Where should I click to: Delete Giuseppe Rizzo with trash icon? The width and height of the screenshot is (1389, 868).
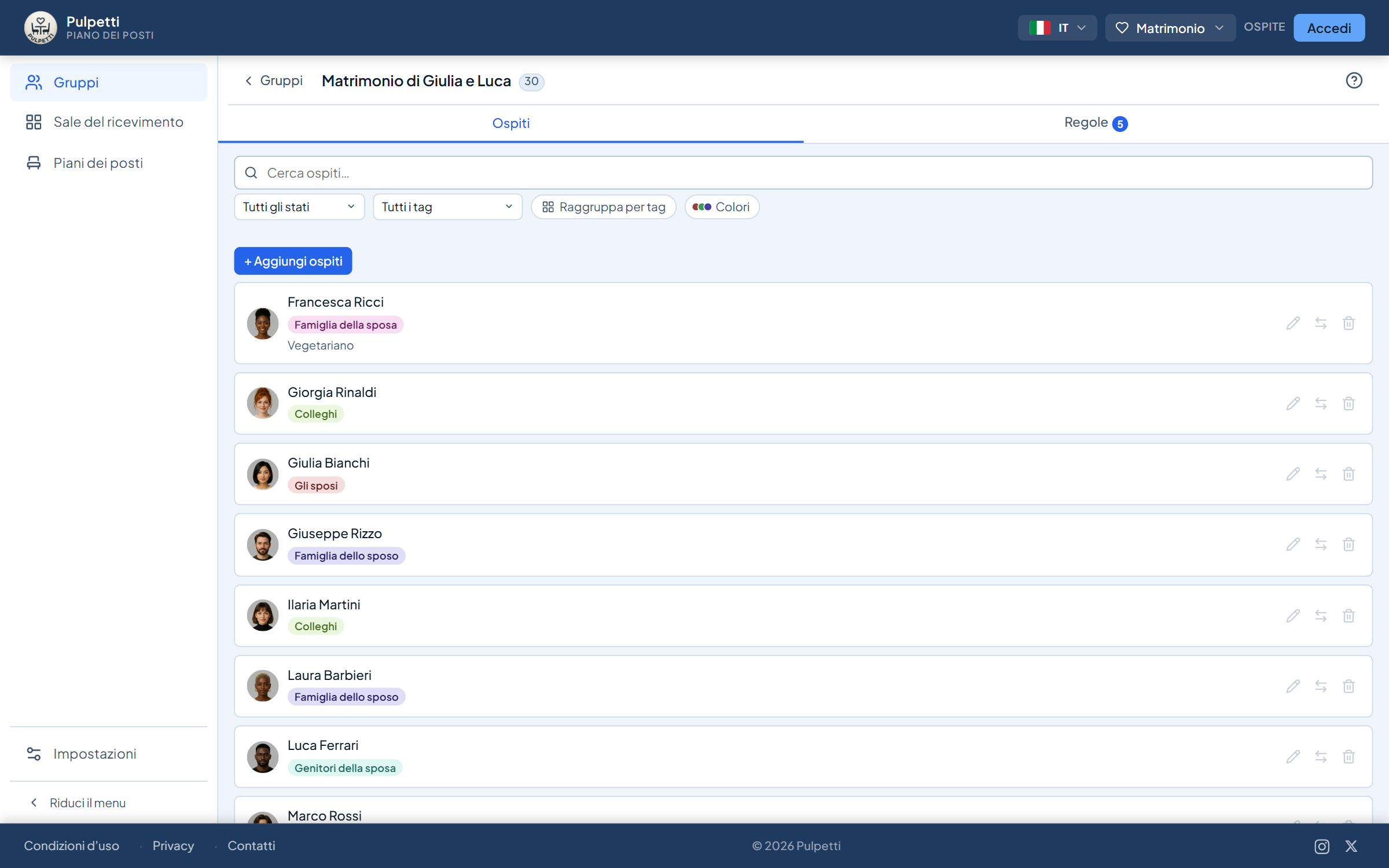pos(1348,545)
